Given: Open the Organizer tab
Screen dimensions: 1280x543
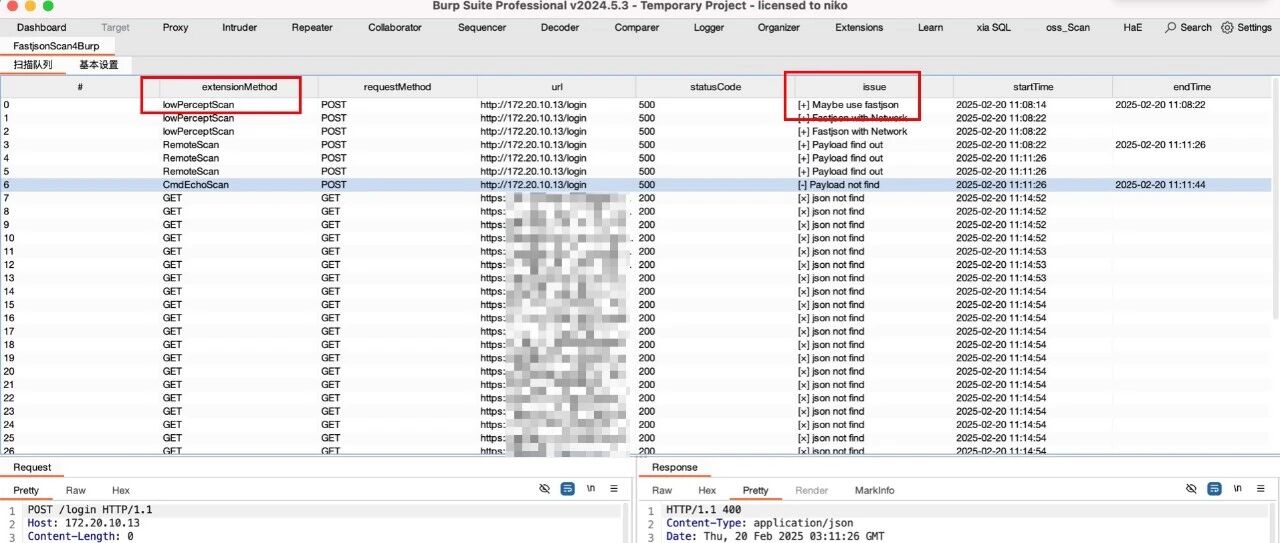Looking at the screenshot, I should click(779, 28).
